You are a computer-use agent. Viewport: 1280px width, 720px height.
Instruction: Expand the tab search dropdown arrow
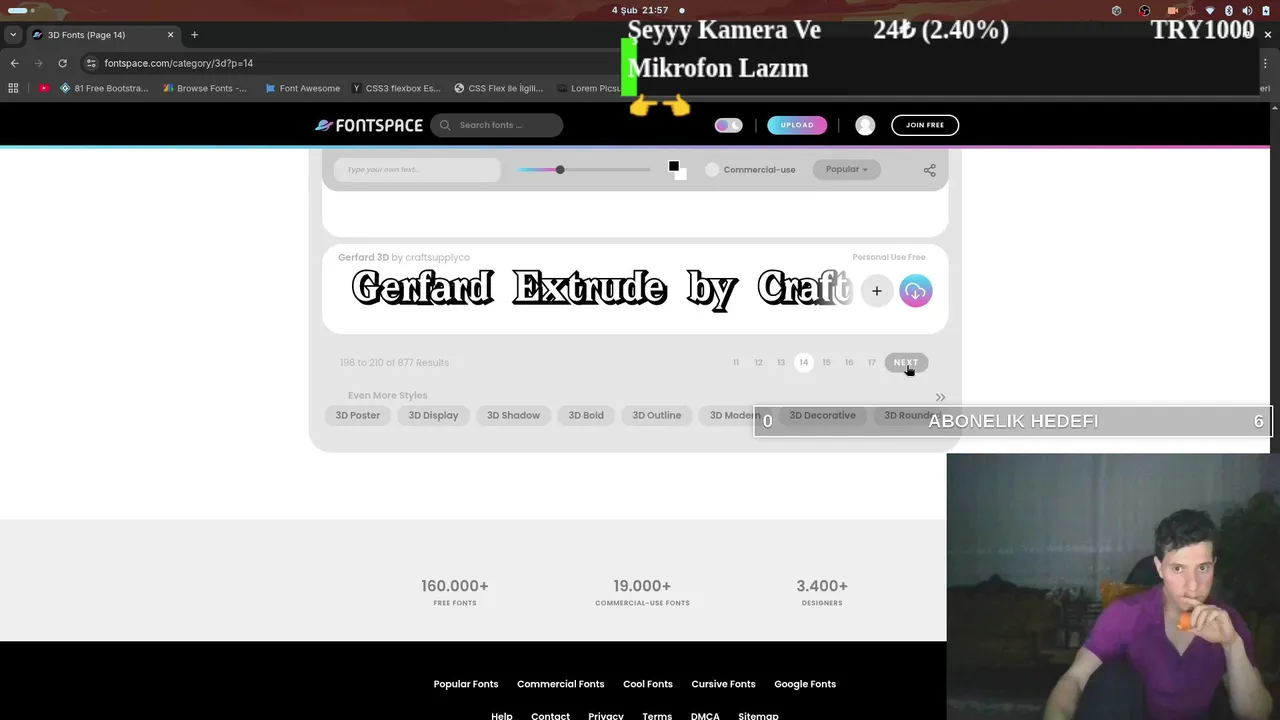(13, 35)
